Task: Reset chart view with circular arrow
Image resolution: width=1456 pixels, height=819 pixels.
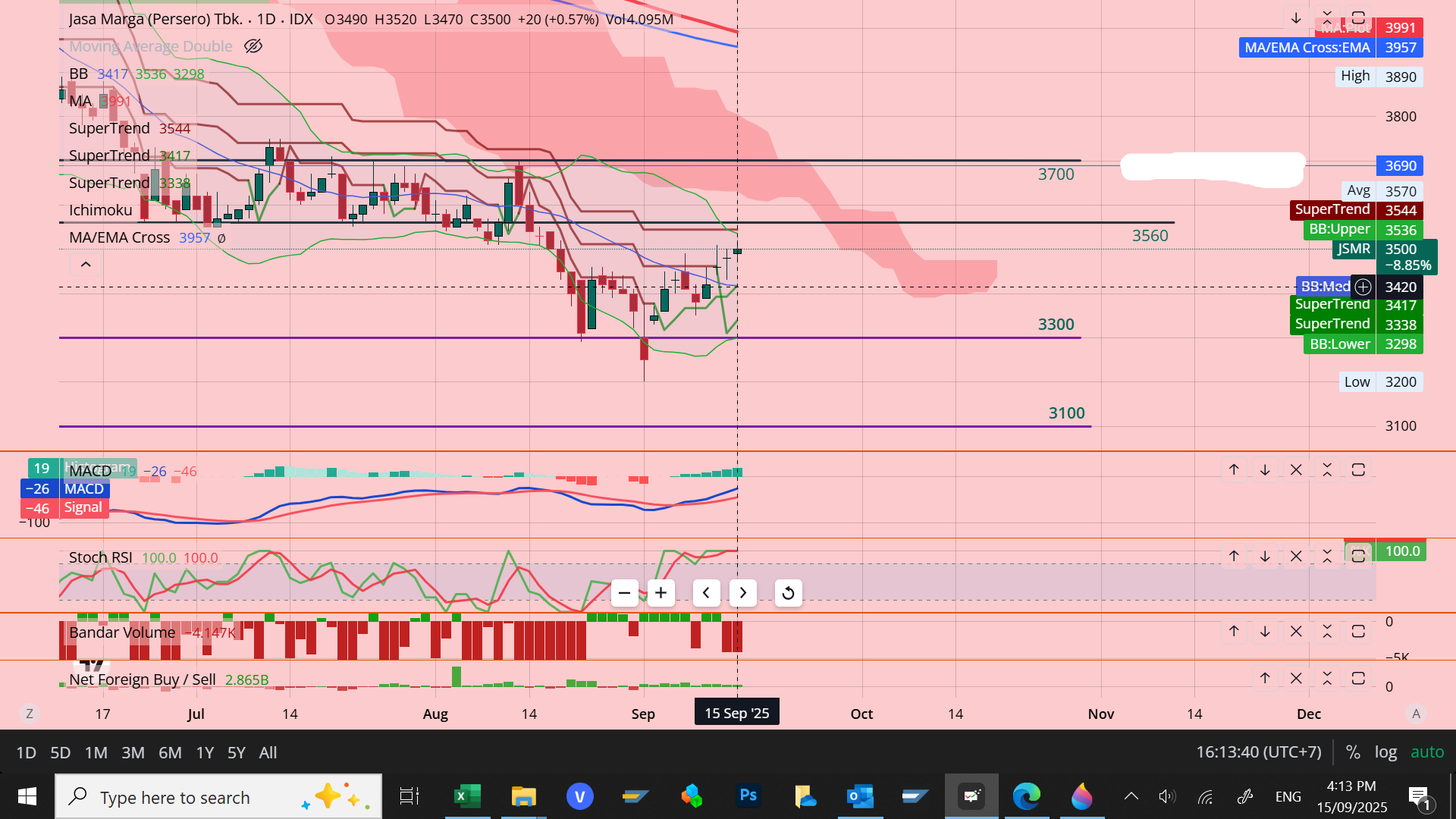Action: (x=789, y=593)
